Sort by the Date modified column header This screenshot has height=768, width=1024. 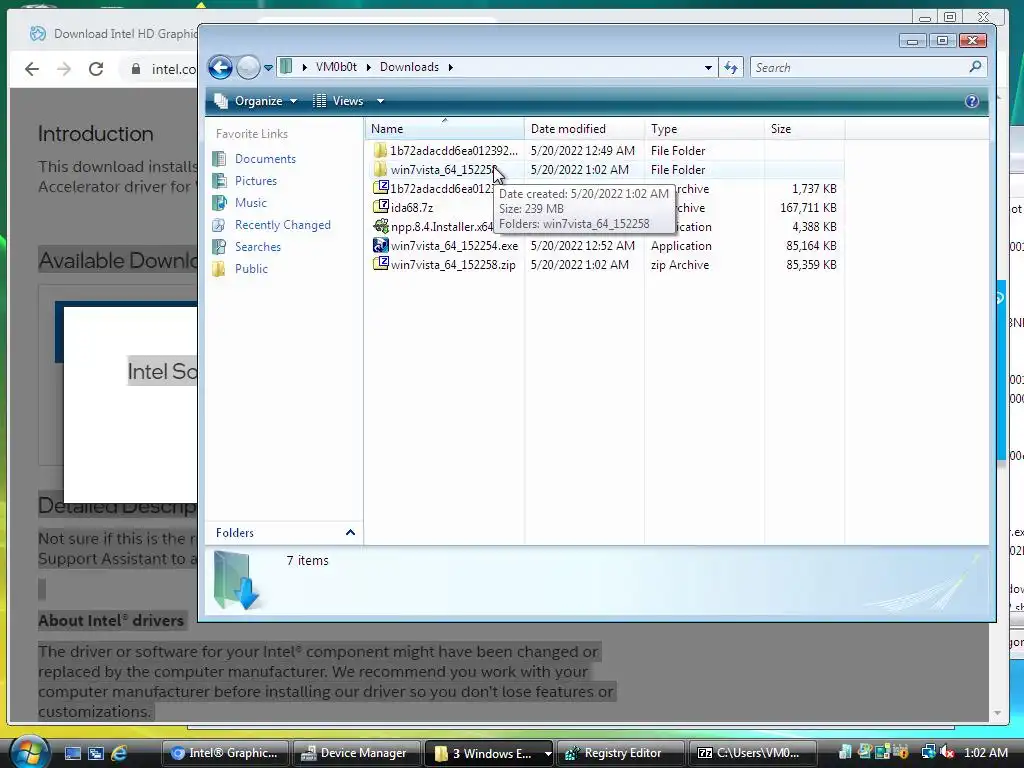click(584, 129)
